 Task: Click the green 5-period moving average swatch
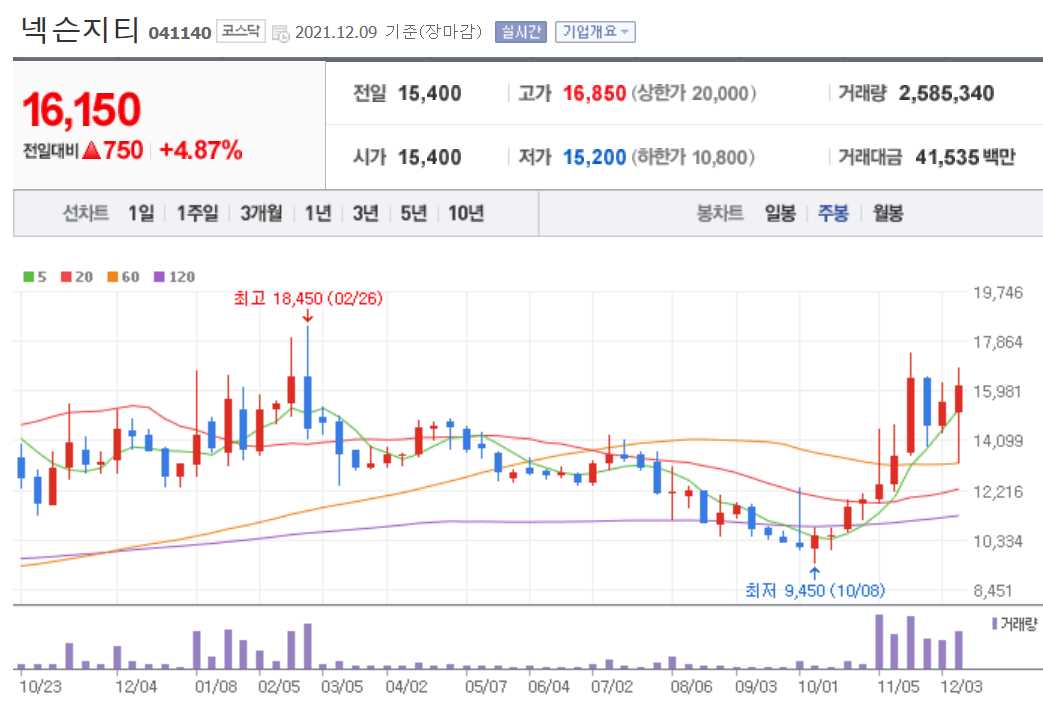[x=29, y=277]
